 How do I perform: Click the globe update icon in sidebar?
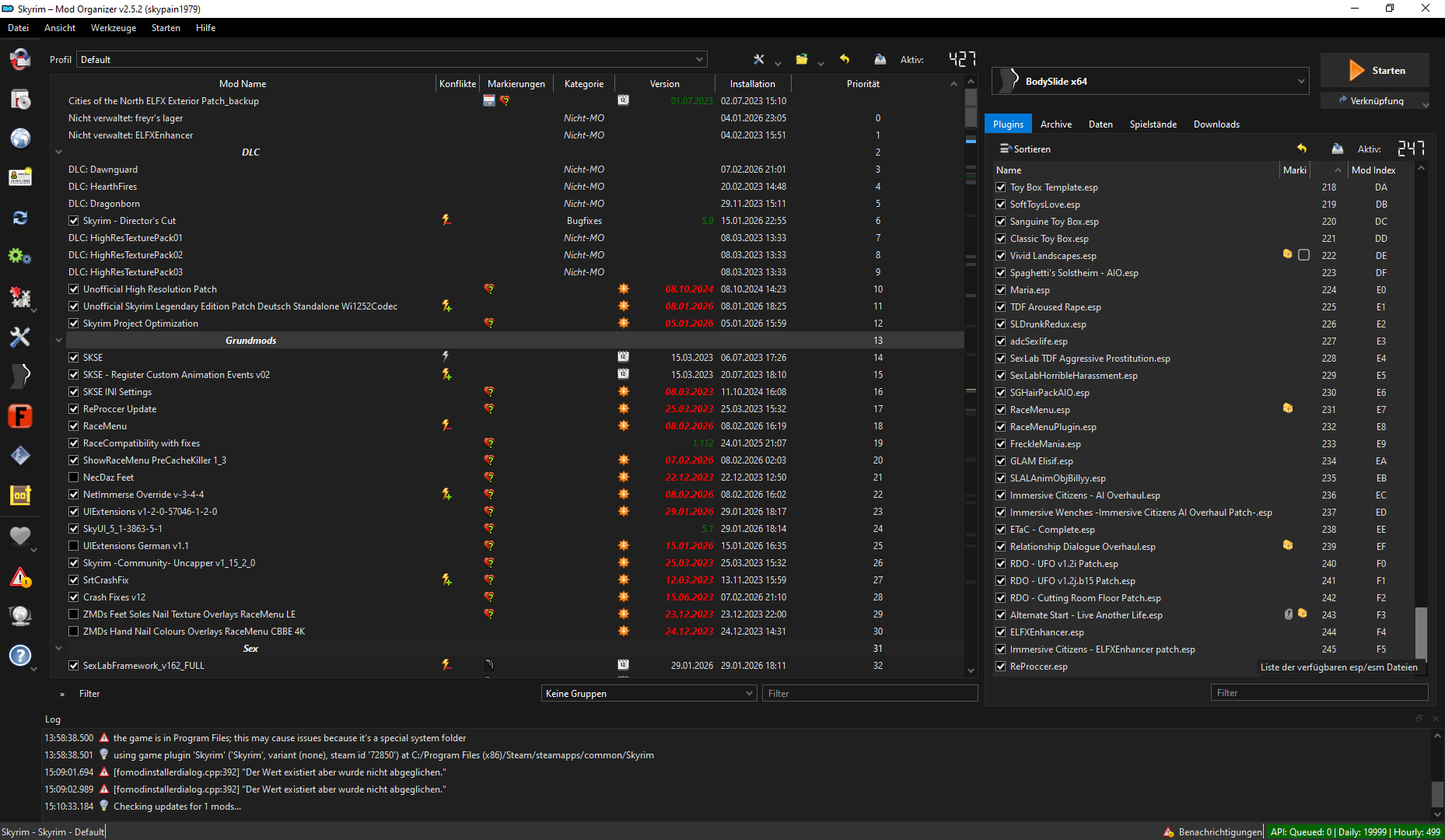[20, 616]
